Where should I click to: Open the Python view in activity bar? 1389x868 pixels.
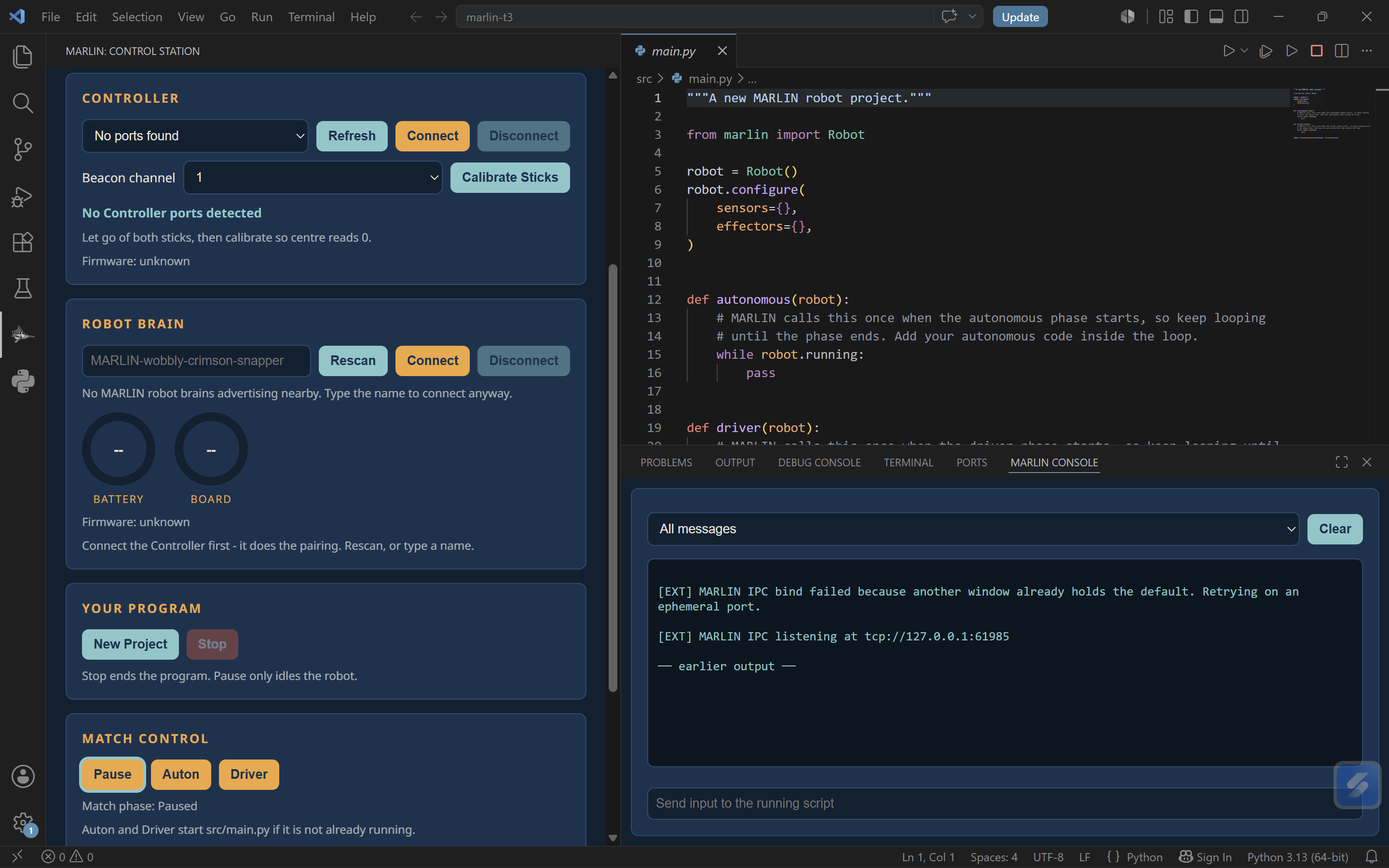[x=23, y=381]
